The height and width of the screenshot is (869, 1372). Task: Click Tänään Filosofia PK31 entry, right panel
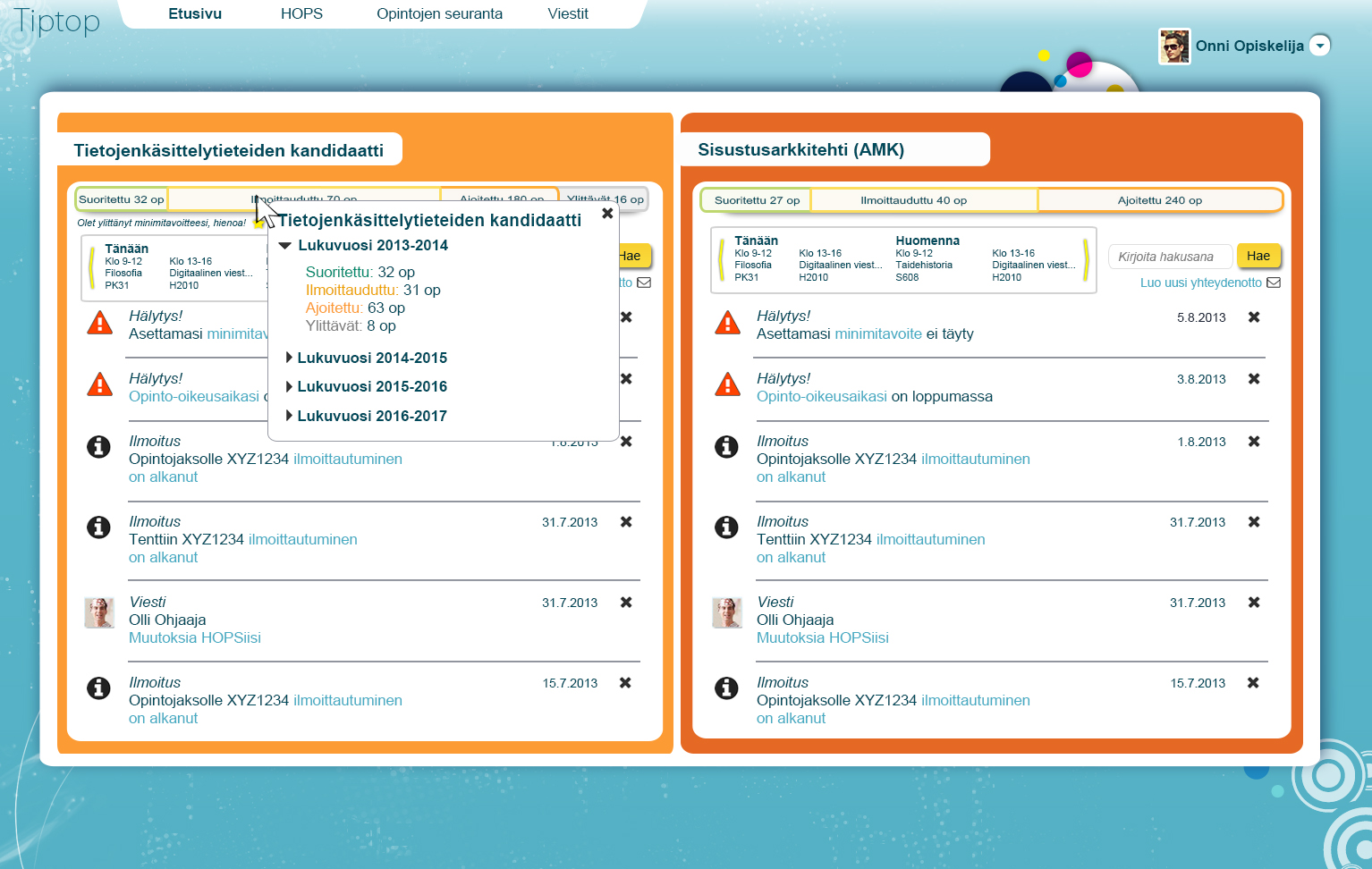pos(757,259)
